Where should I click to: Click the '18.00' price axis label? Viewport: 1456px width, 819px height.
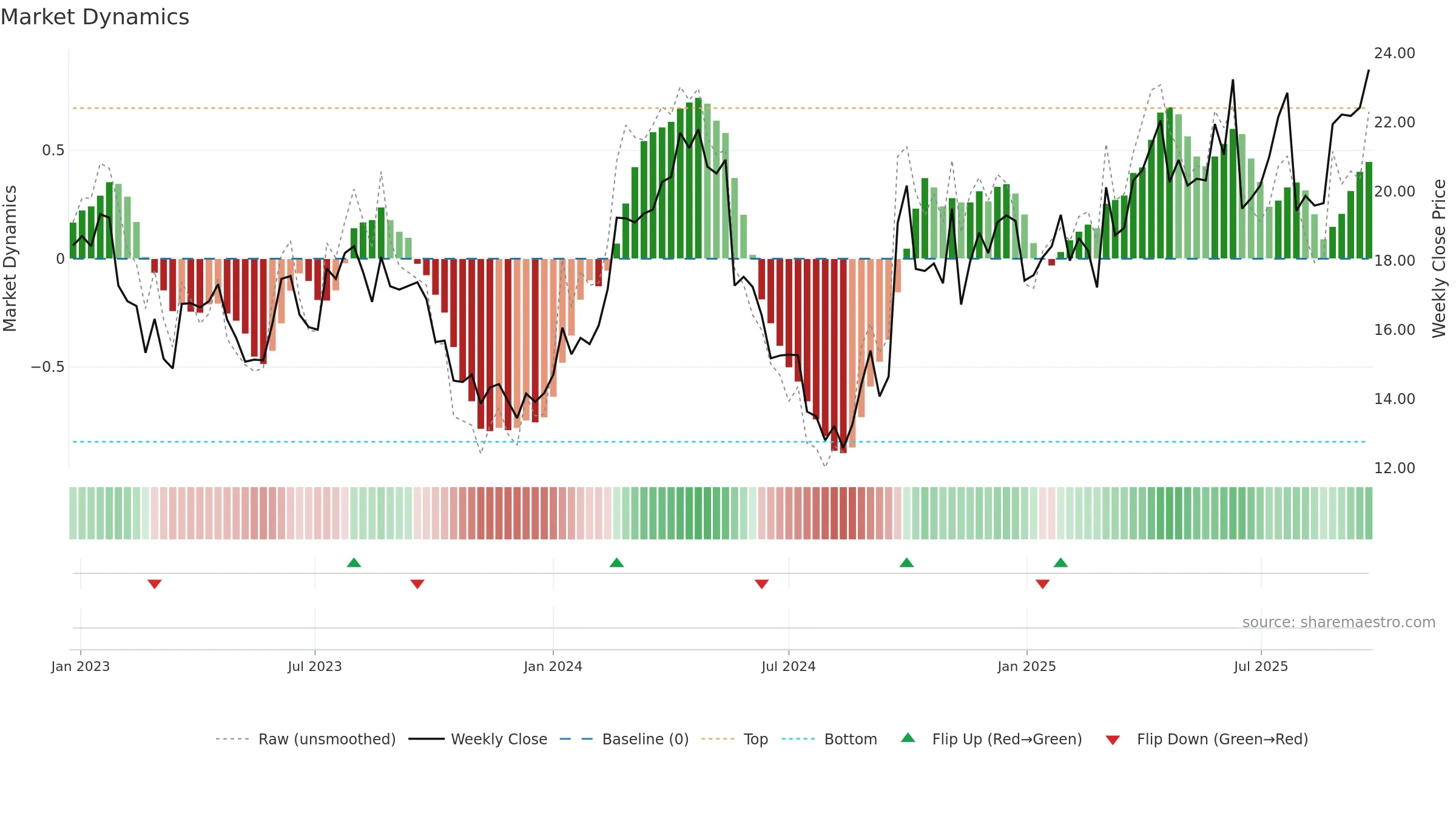coord(1395,261)
